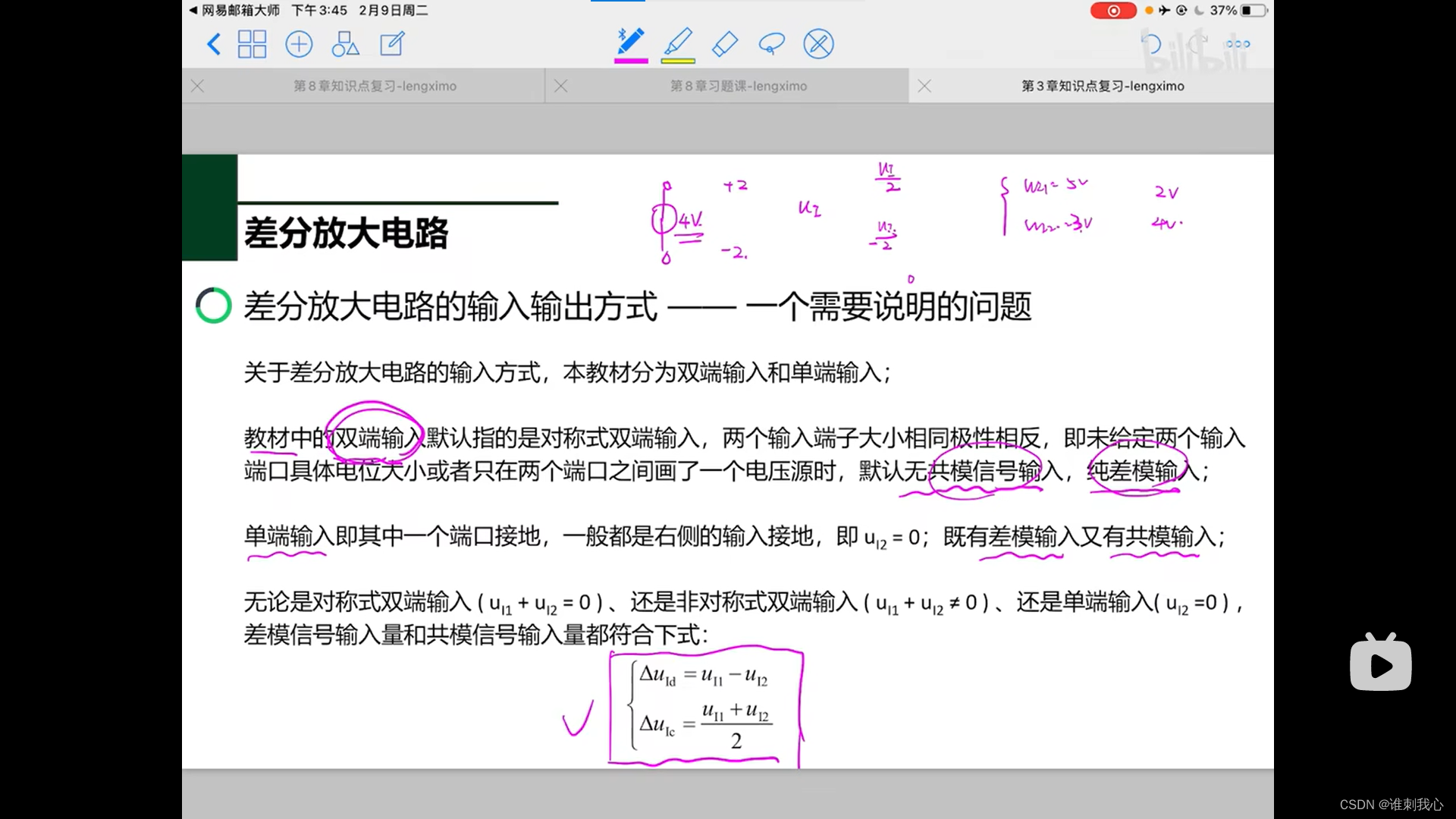This screenshot has width=1456, height=819.
Task: Click the pen's magenta color bar
Action: point(631,61)
